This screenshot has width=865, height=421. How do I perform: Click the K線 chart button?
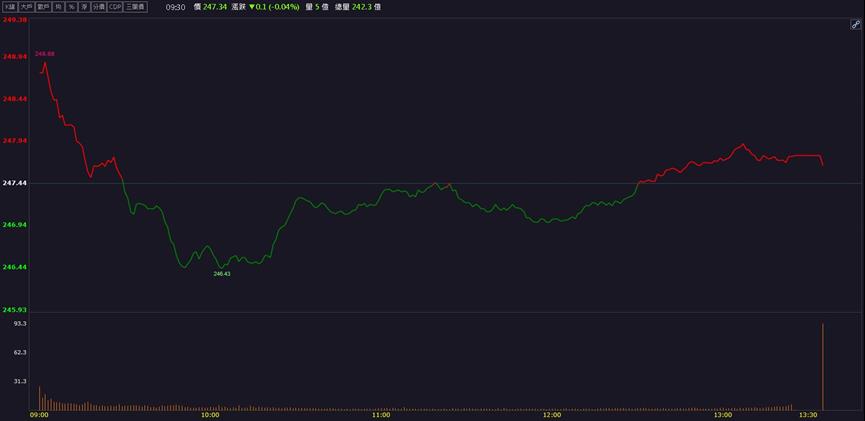pyautogui.click(x=10, y=7)
